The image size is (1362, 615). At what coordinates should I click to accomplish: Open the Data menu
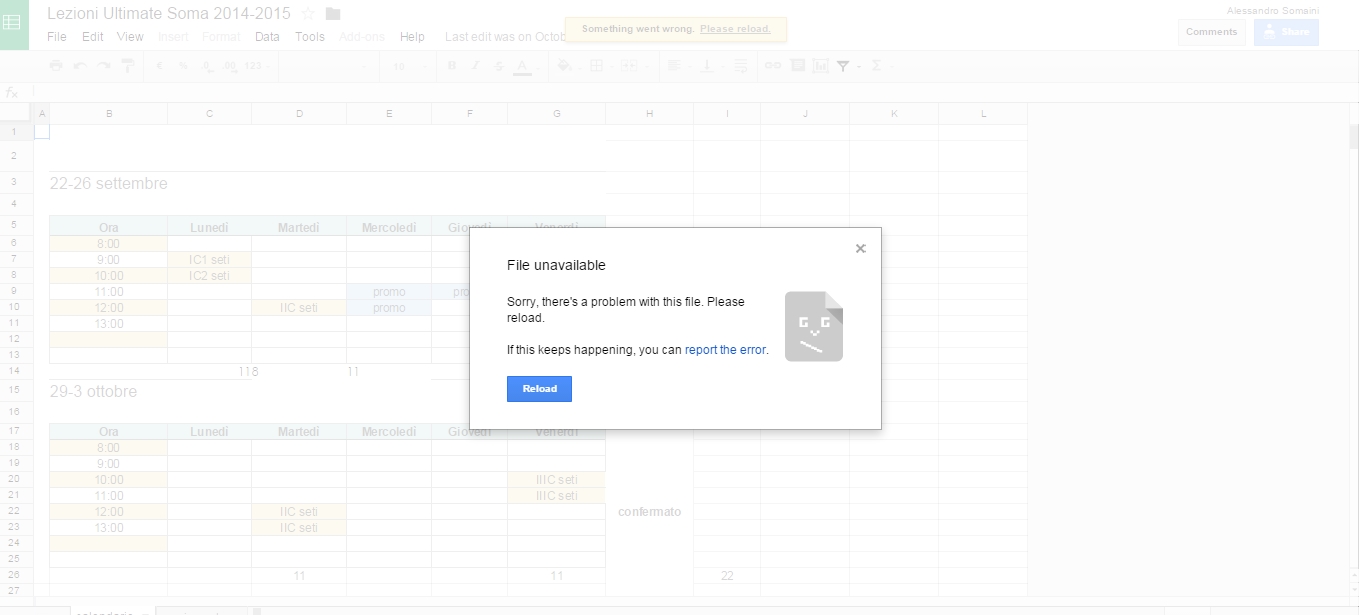pyautogui.click(x=267, y=37)
